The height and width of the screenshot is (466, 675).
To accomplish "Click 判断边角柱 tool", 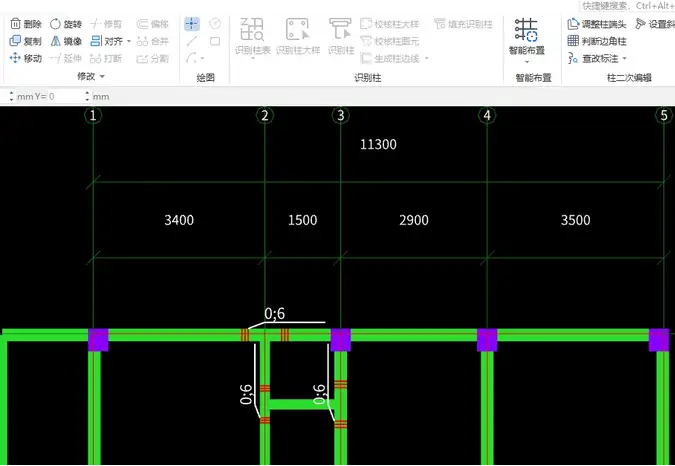I will 596,41.
